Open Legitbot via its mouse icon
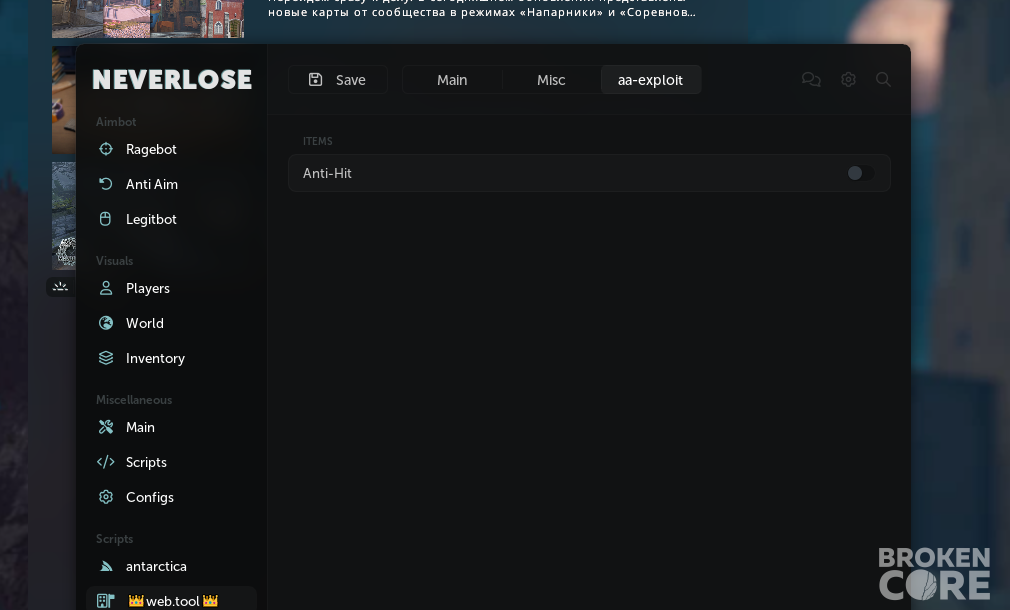The height and width of the screenshot is (610, 1010). click(x=106, y=219)
